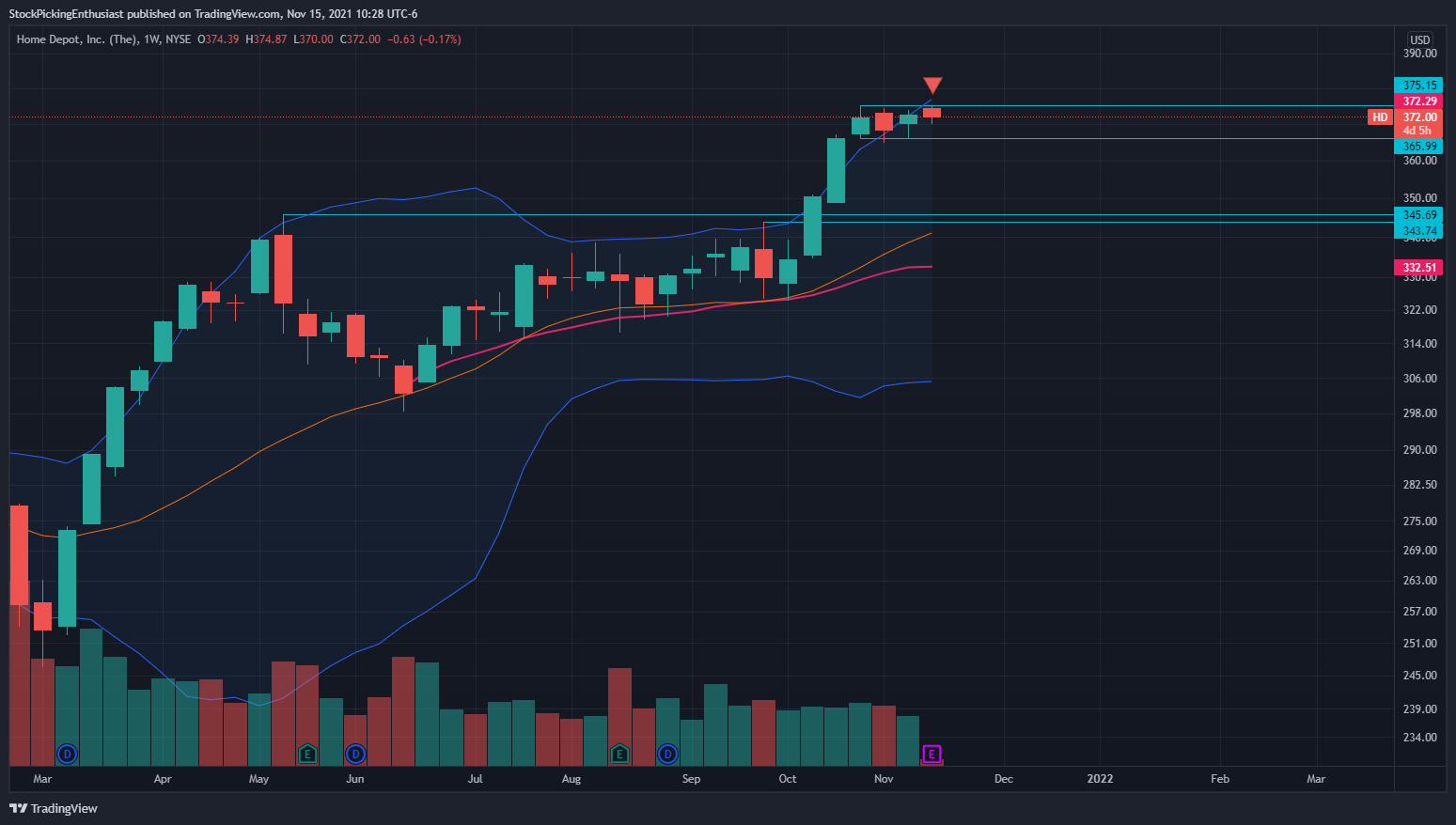Click the −0.63 (−0.17%) change value

[x=424, y=39]
